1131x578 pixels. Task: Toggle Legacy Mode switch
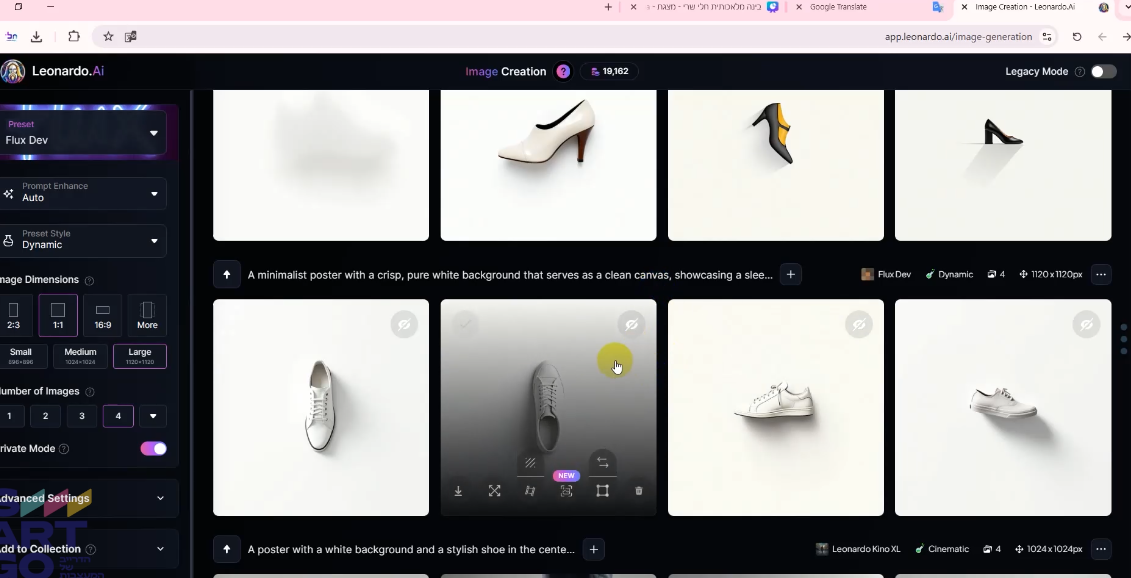click(1103, 71)
